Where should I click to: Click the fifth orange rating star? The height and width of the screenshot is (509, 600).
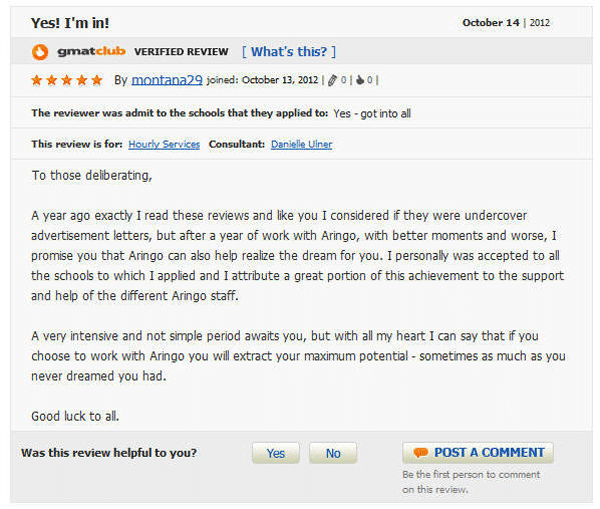(x=97, y=80)
